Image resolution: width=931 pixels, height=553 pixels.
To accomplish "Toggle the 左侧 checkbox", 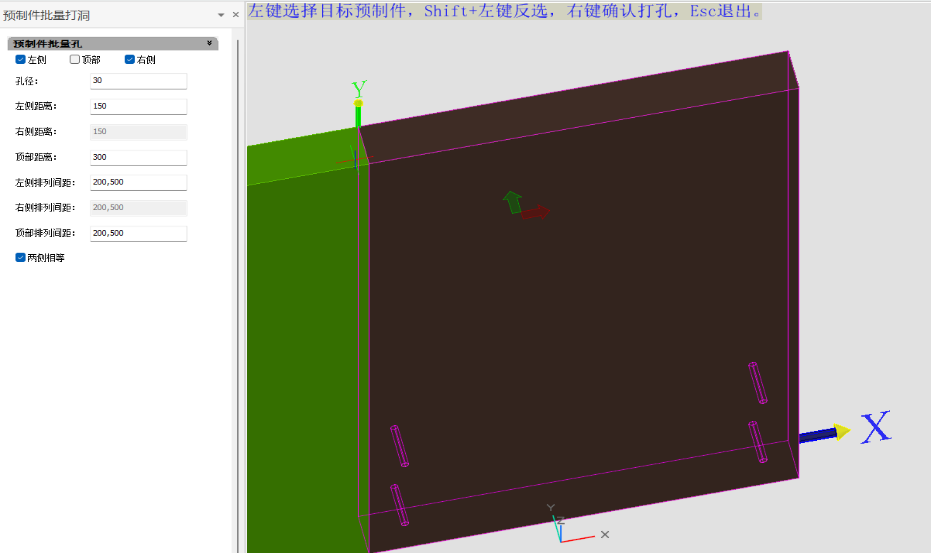I will tap(21, 60).
